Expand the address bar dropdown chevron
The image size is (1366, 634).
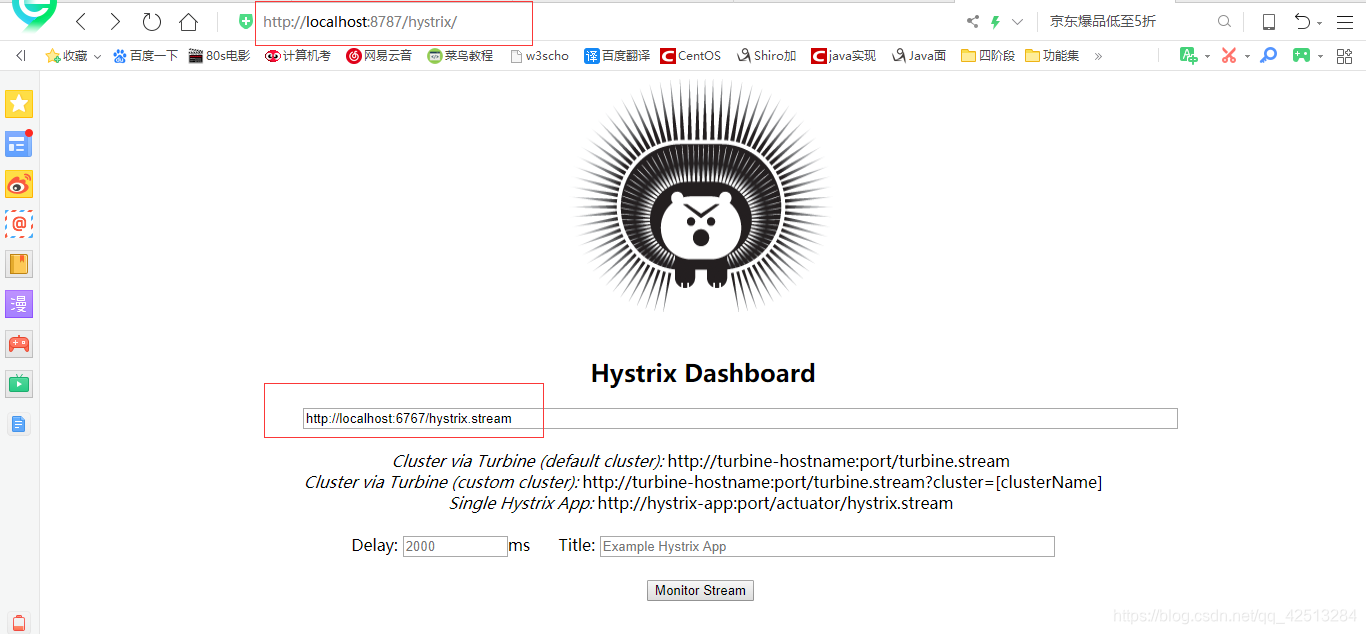(x=1018, y=22)
